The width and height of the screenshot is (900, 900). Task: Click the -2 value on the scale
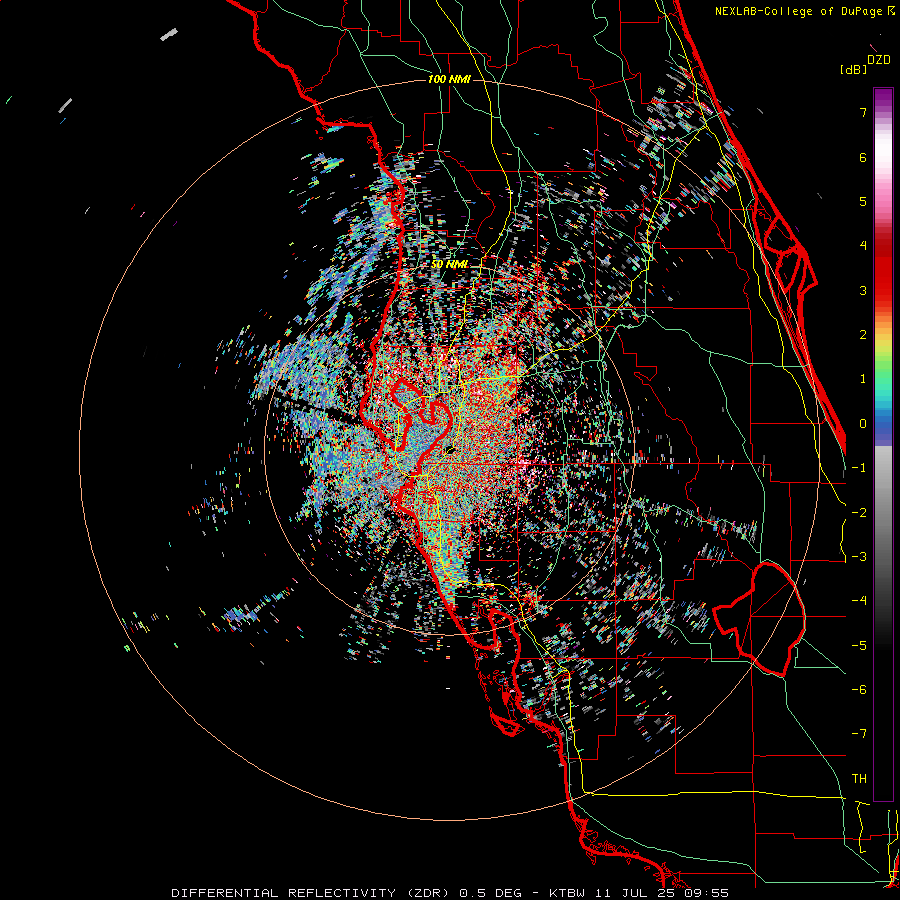[x=859, y=513]
